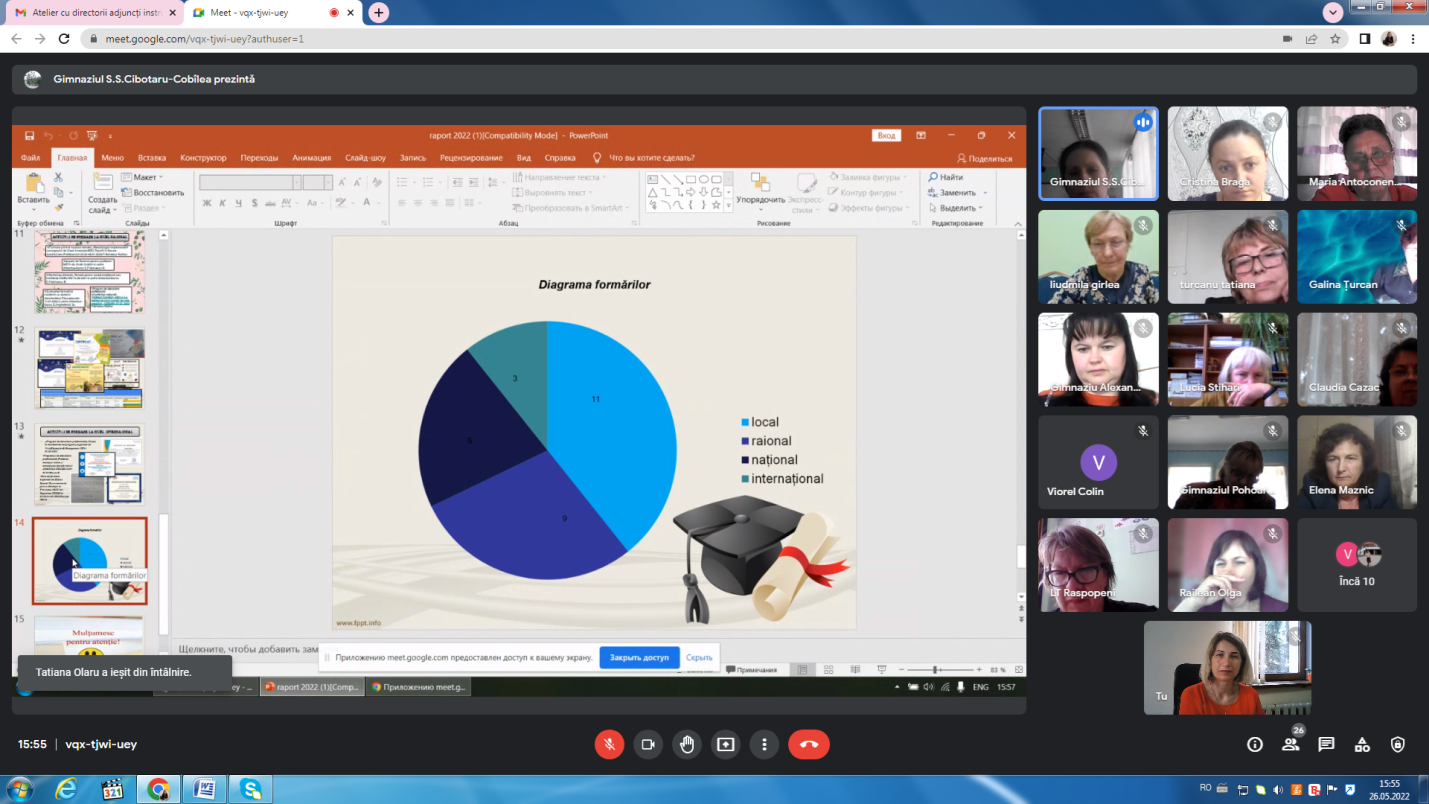Open host controls shield icon

coord(1398,744)
